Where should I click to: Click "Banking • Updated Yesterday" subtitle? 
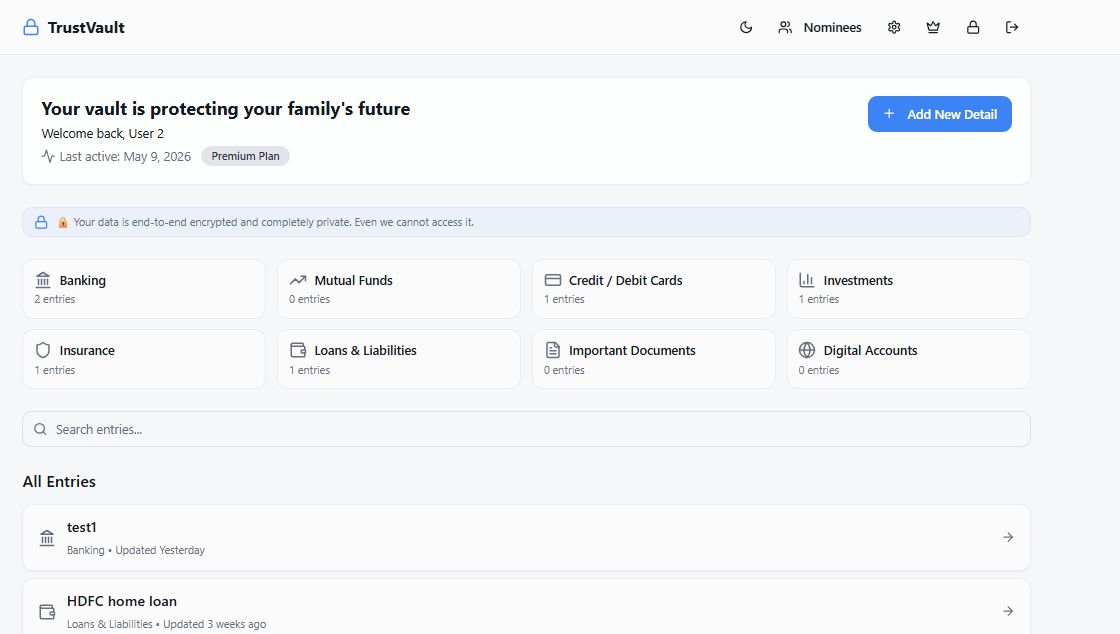(136, 550)
